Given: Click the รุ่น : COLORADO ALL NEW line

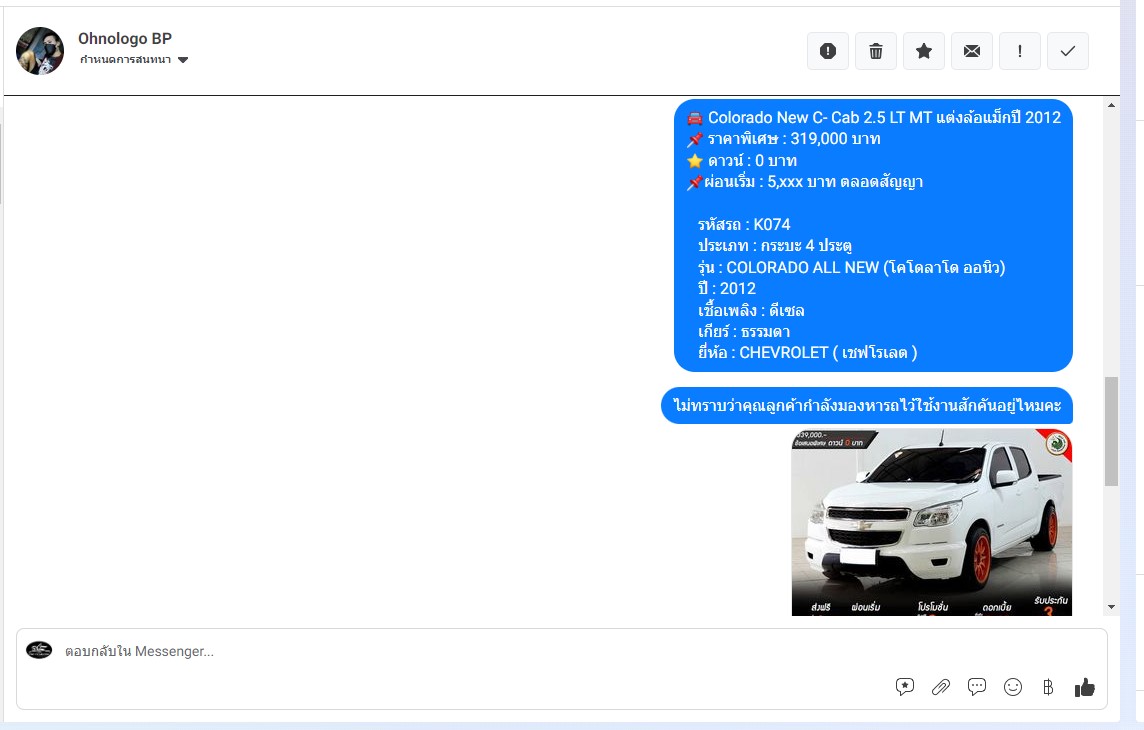Looking at the screenshot, I should tap(851, 268).
